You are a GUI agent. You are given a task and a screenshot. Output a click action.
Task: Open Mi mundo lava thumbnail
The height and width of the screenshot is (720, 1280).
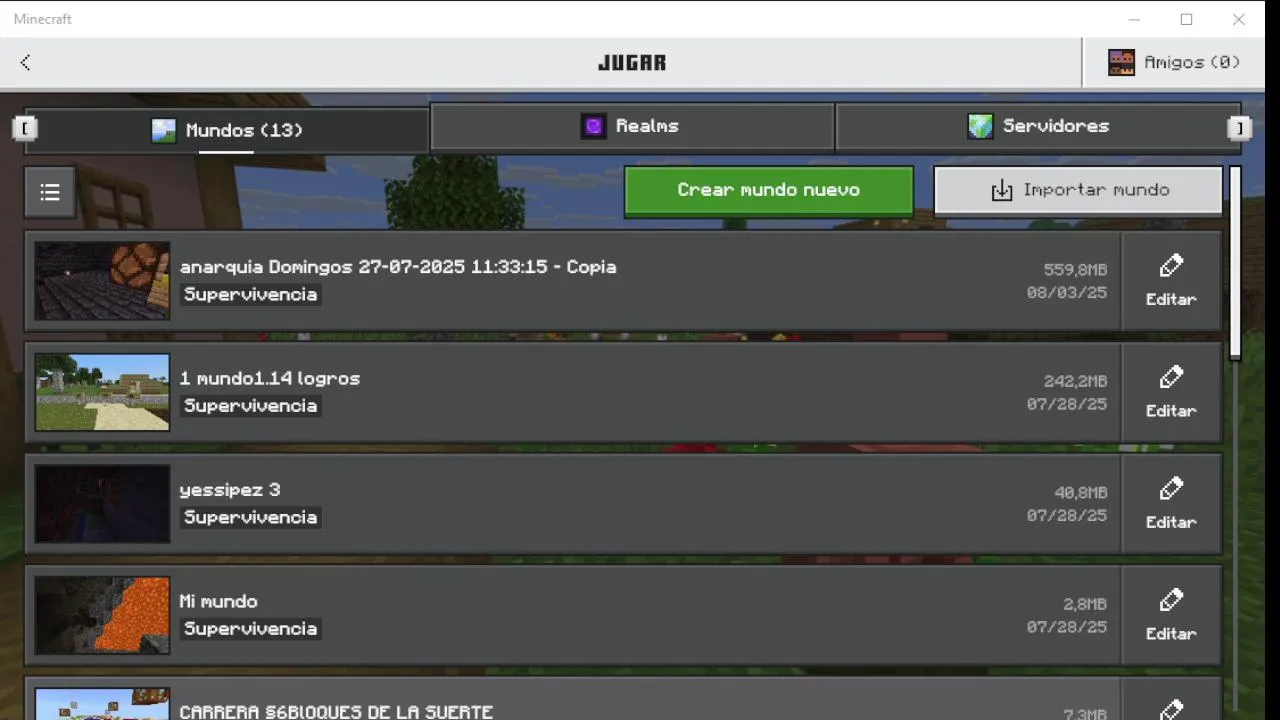pos(102,615)
